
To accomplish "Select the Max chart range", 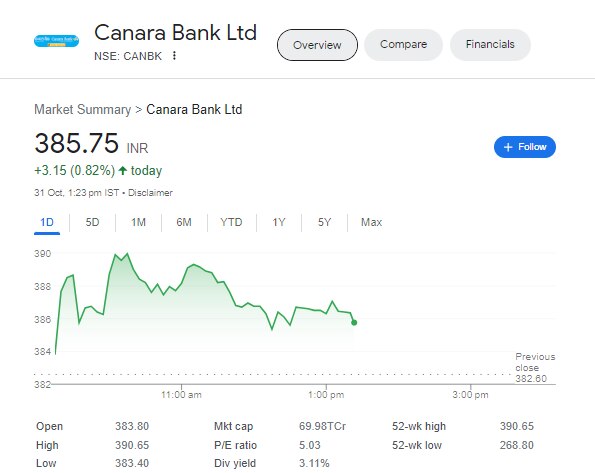I will click(371, 222).
